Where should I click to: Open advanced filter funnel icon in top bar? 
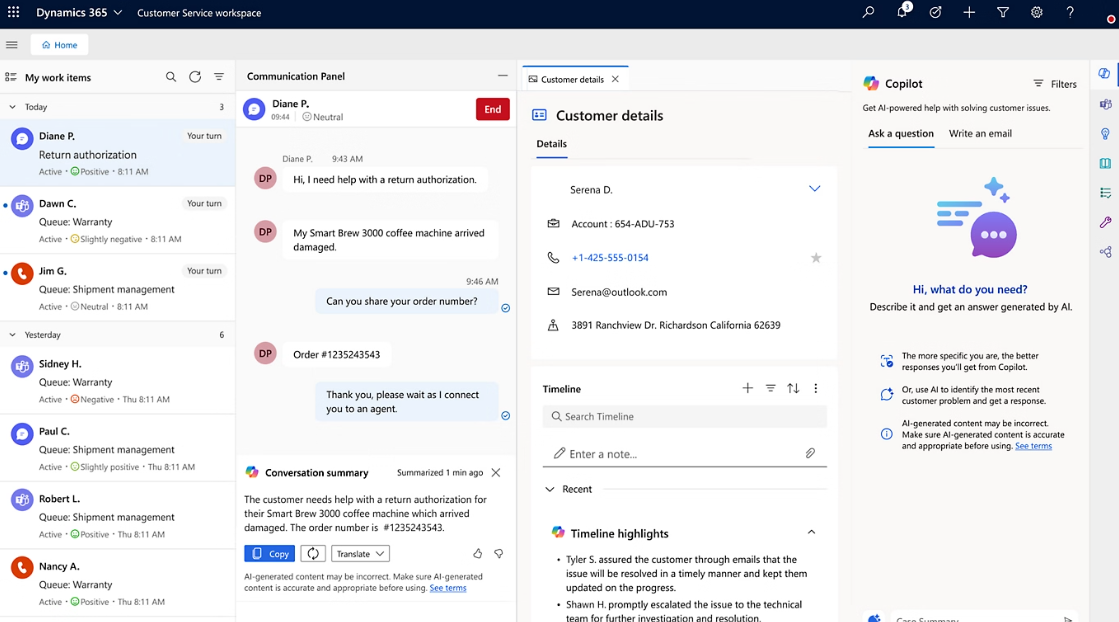point(1003,12)
